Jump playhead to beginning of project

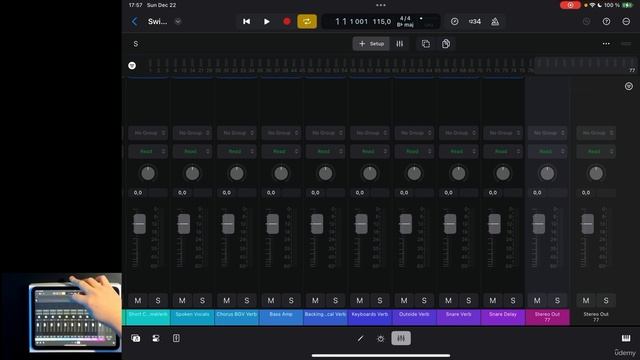pos(247,22)
